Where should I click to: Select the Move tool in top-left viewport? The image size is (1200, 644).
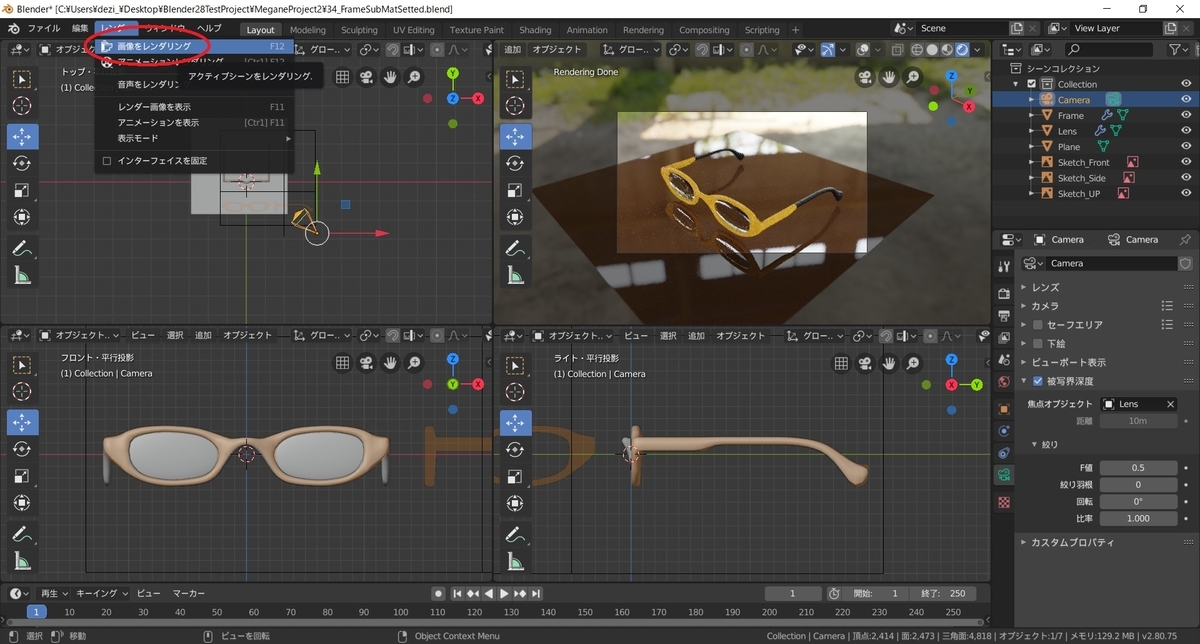(x=22, y=136)
